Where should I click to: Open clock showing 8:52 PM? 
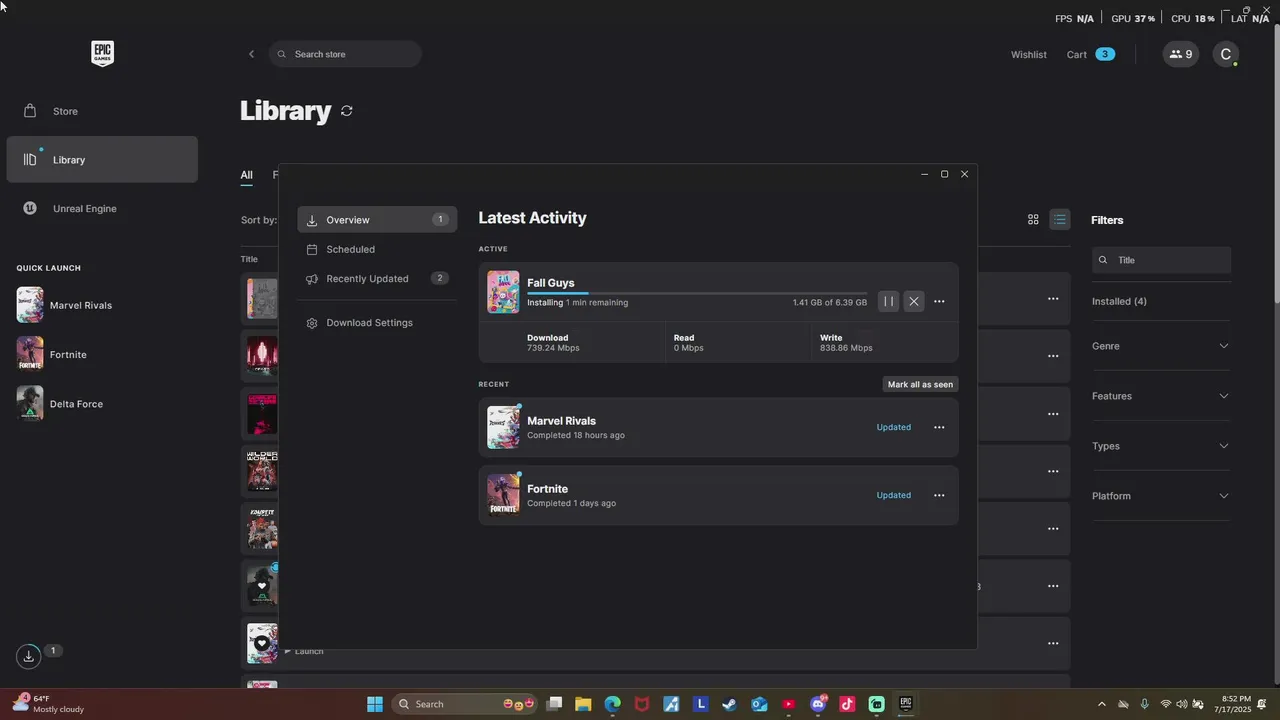pyautogui.click(x=1233, y=704)
